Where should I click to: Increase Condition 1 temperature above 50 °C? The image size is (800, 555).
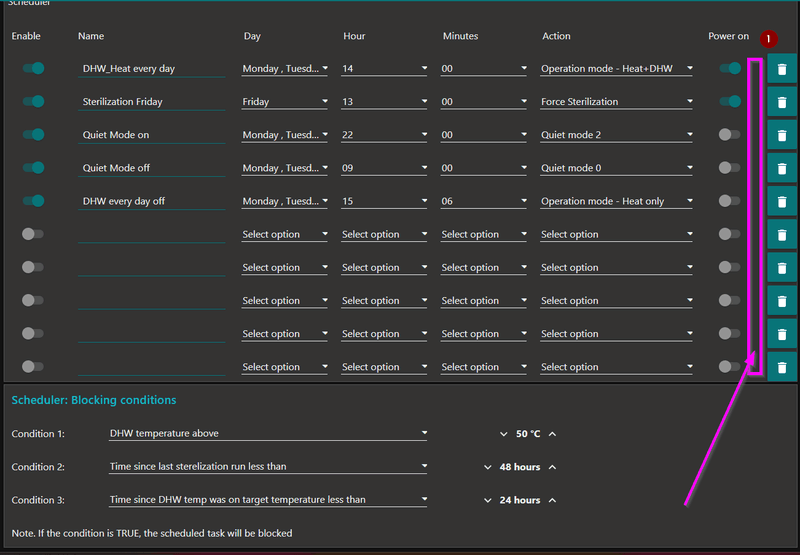point(552,434)
